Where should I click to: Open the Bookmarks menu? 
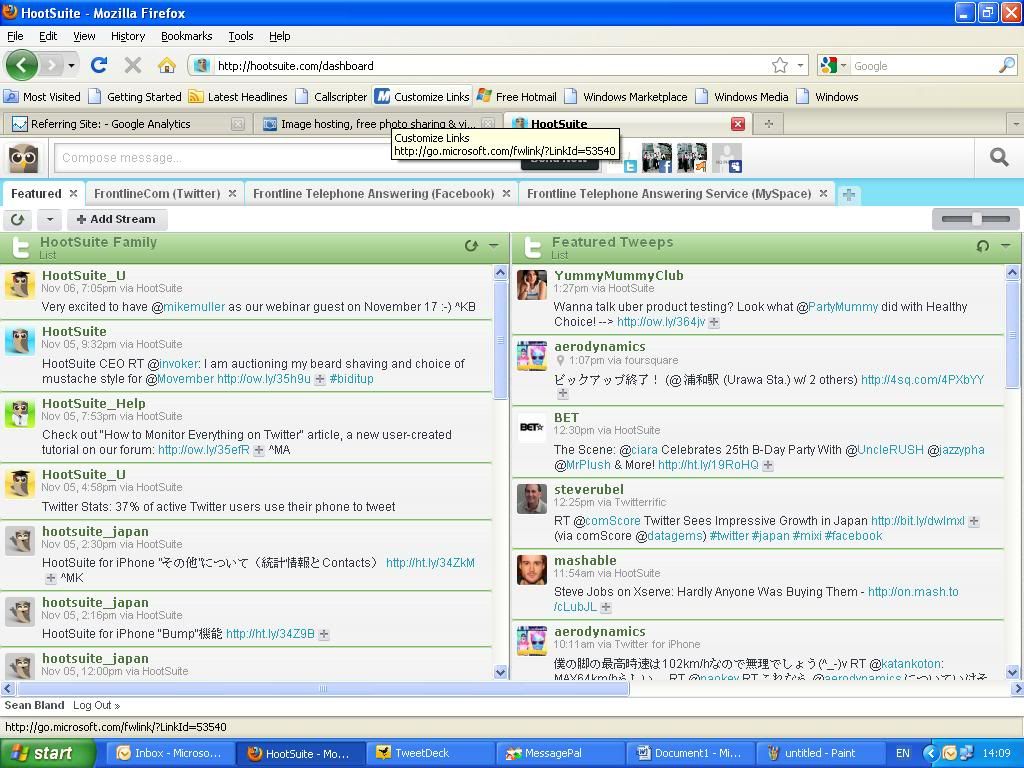[186, 36]
